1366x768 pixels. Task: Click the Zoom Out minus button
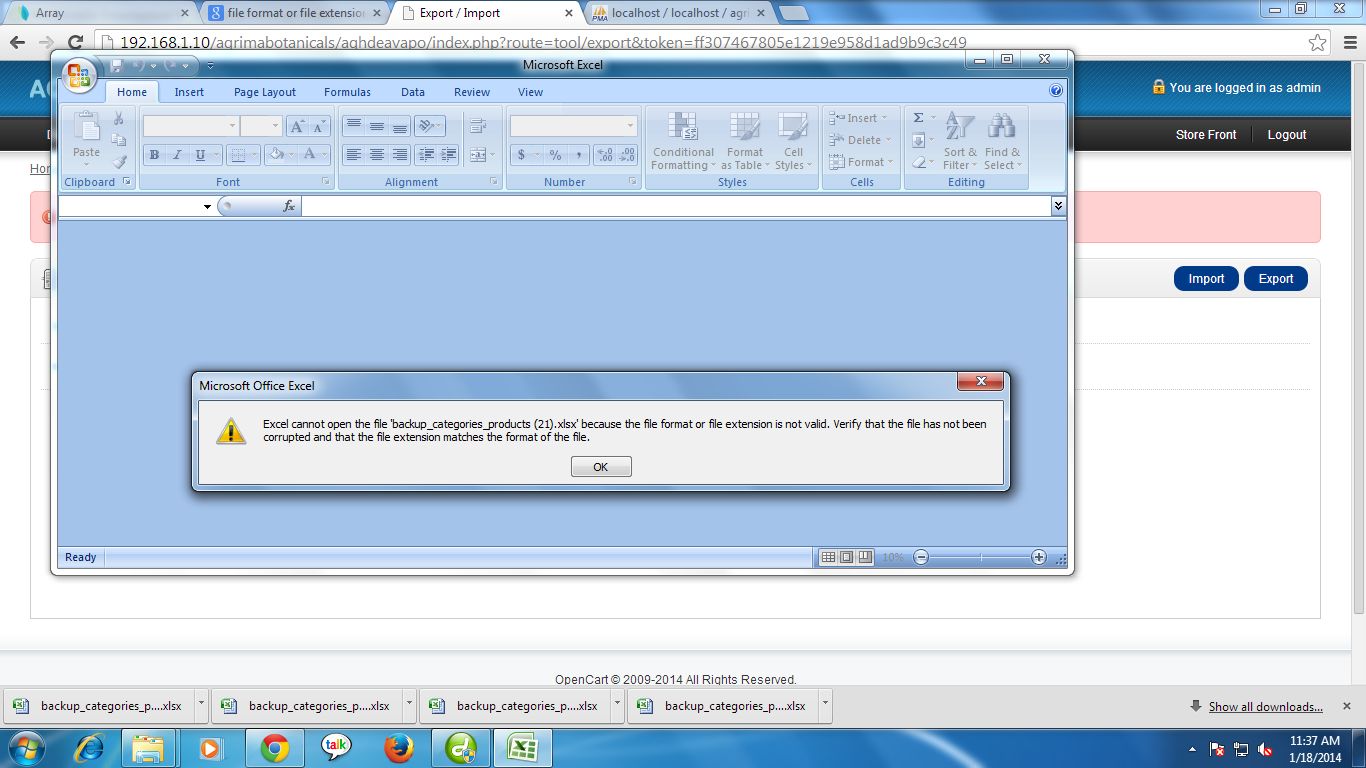click(x=922, y=557)
